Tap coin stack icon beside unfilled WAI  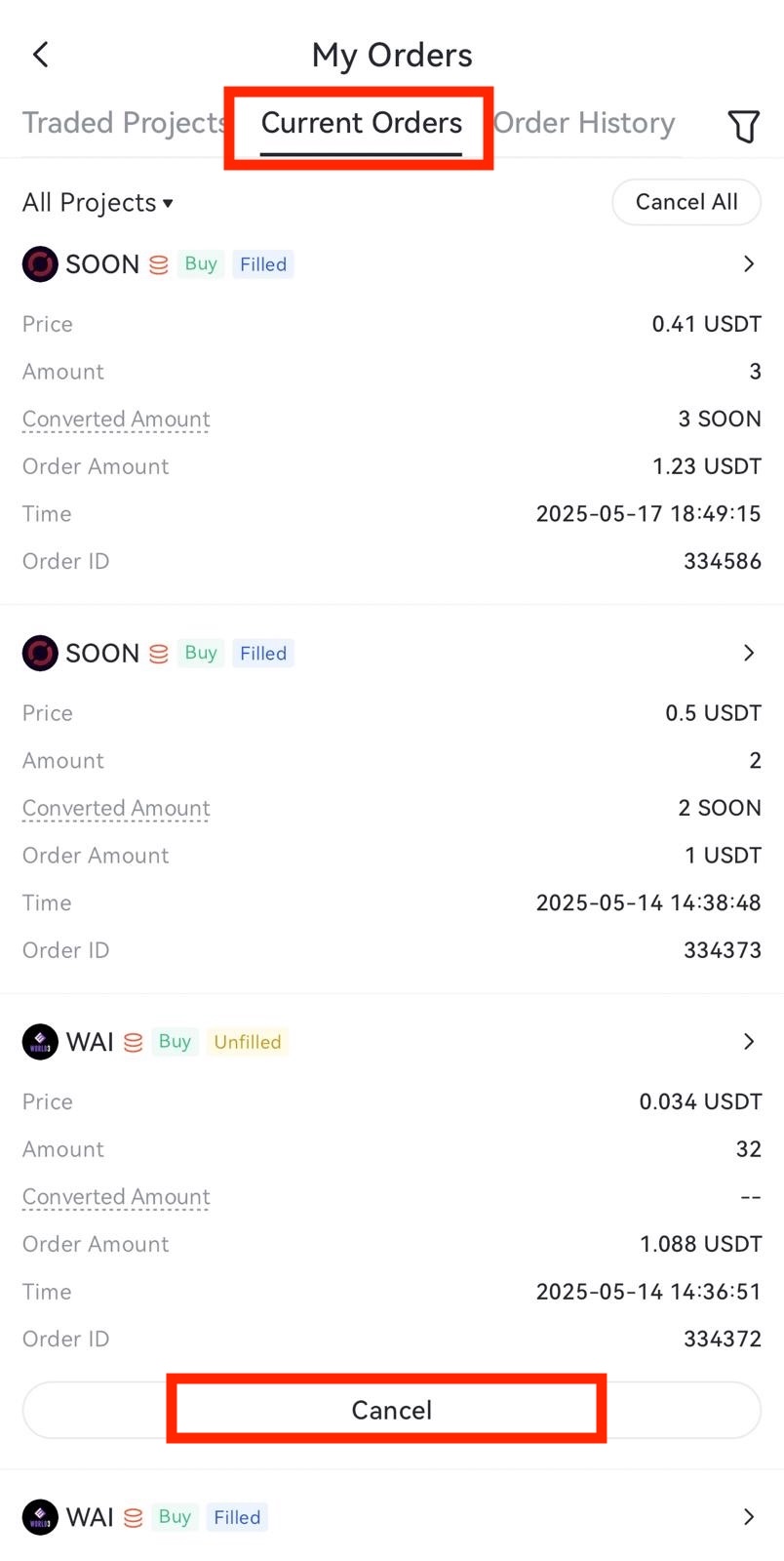point(134,1043)
